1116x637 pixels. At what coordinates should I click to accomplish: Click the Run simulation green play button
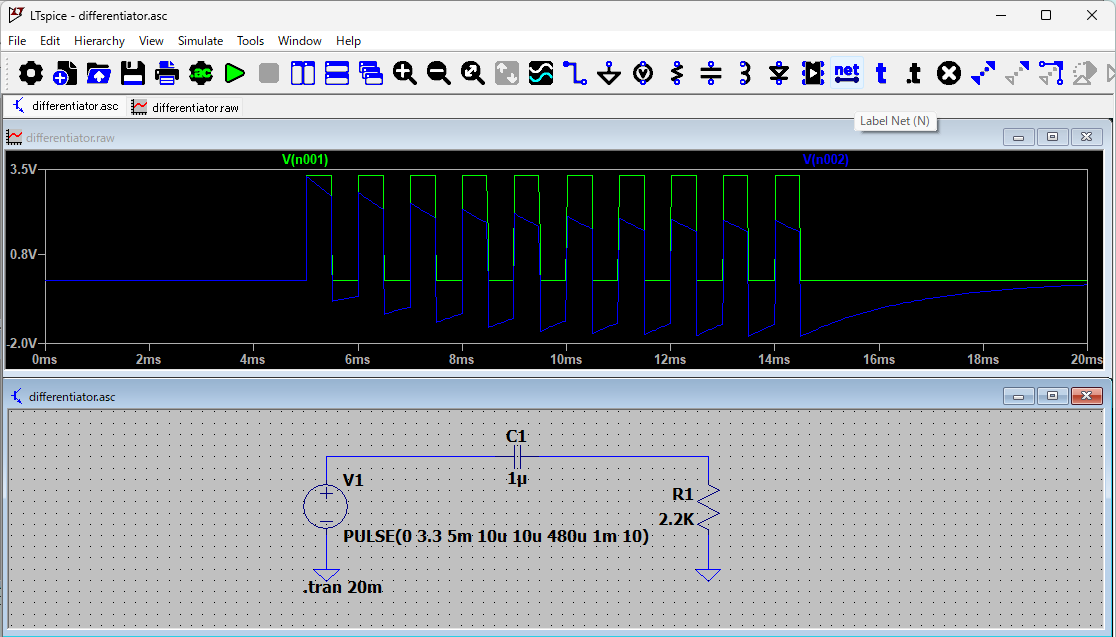(235, 73)
